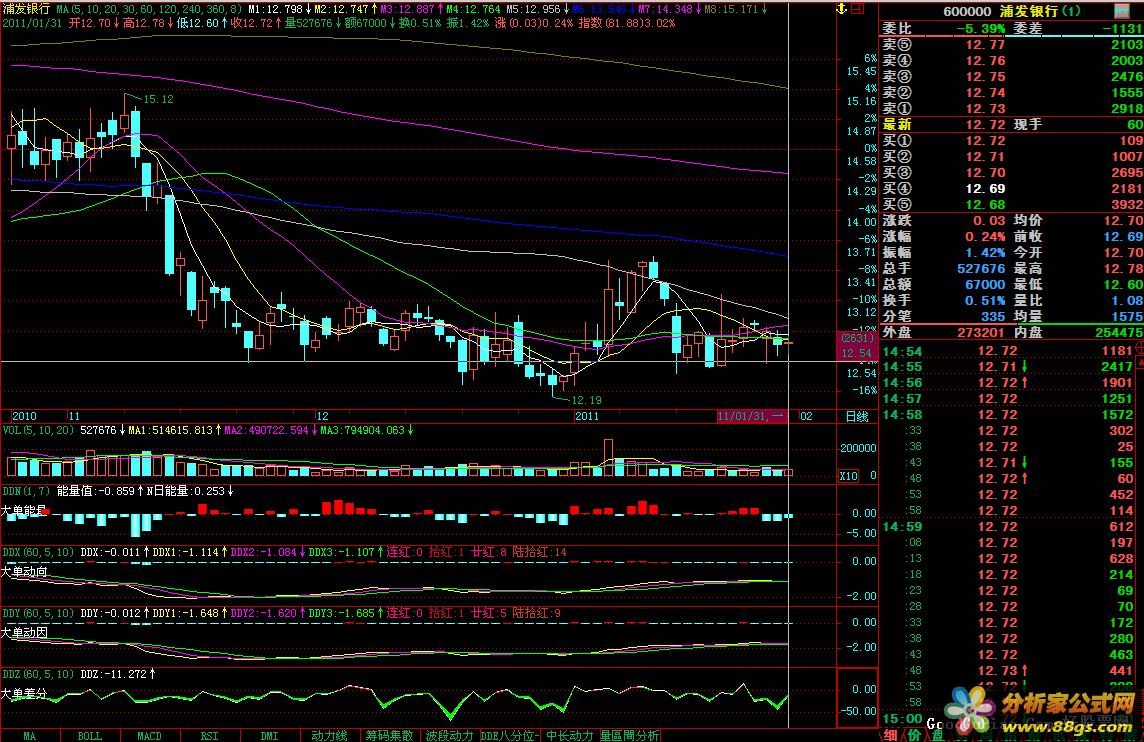
Task: Click the 大单动因 pane label
Action: 24,633
